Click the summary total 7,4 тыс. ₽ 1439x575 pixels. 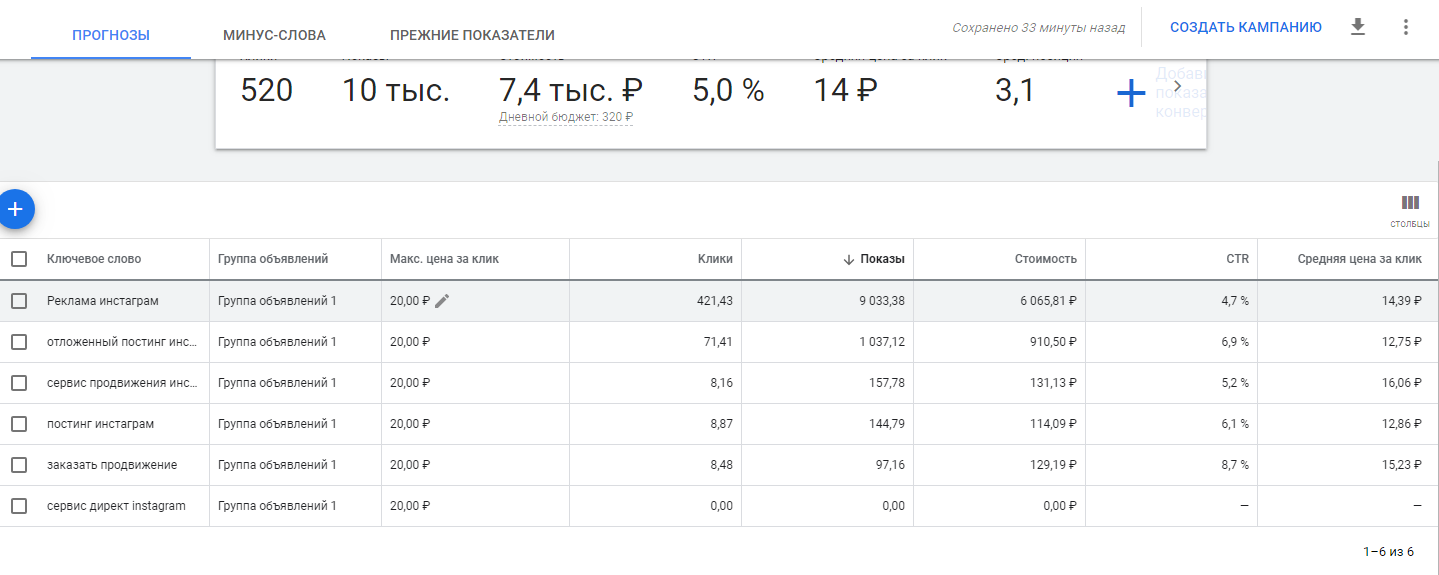tap(570, 91)
